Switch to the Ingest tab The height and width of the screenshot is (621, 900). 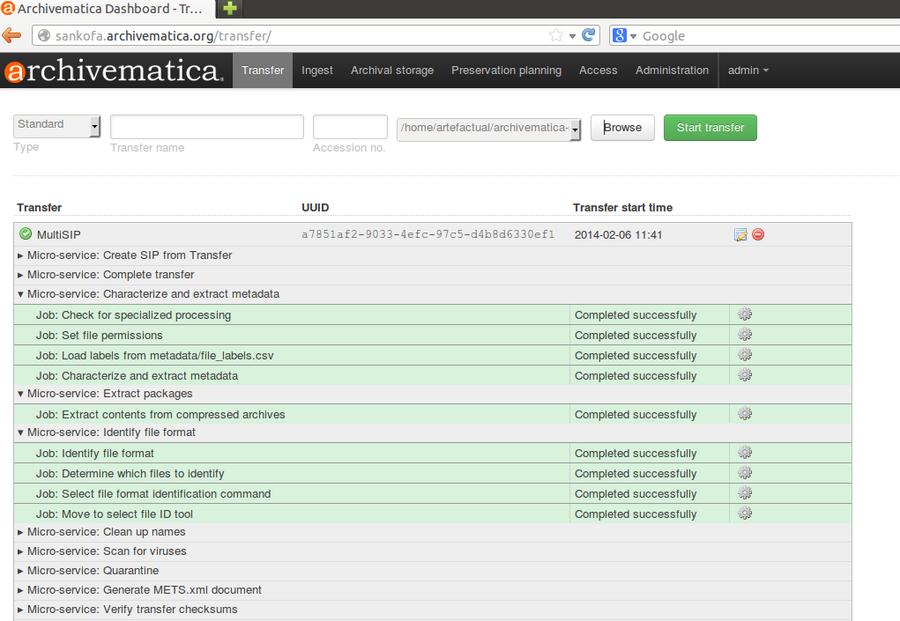317,70
